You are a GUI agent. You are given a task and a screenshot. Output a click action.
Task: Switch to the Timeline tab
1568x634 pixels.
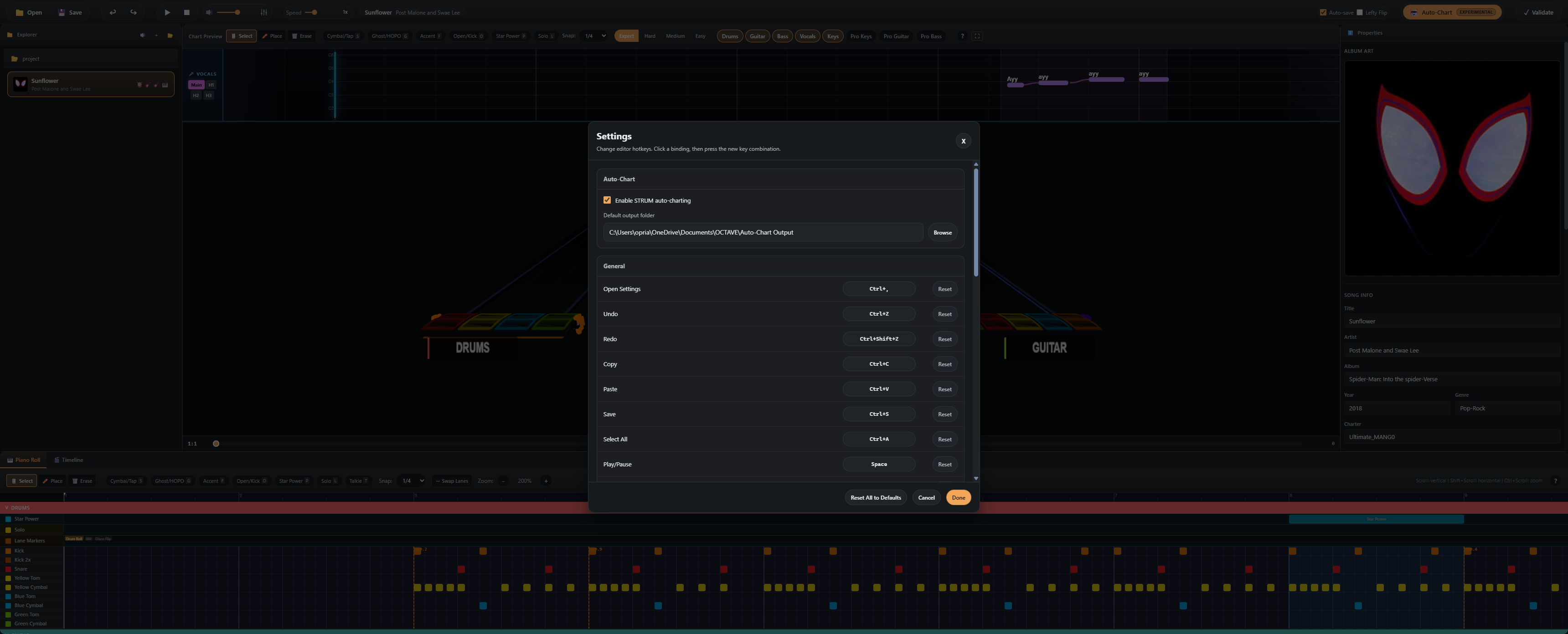pos(68,460)
